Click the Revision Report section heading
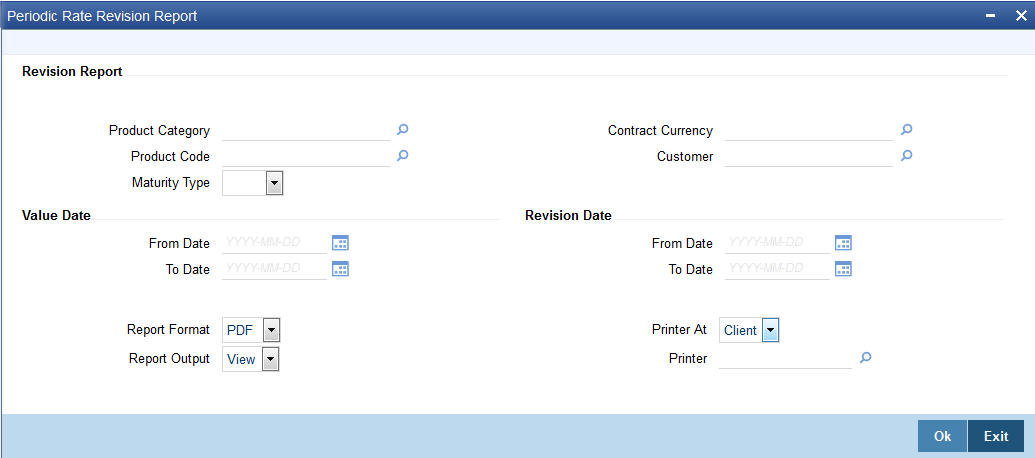 tap(72, 72)
